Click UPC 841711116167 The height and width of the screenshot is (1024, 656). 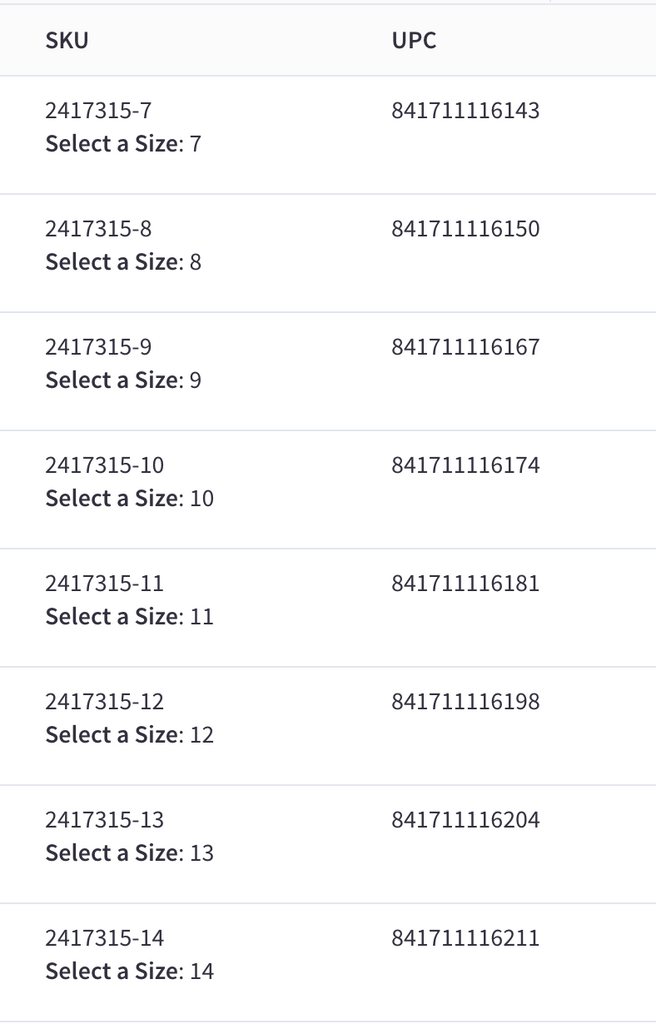coord(465,347)
